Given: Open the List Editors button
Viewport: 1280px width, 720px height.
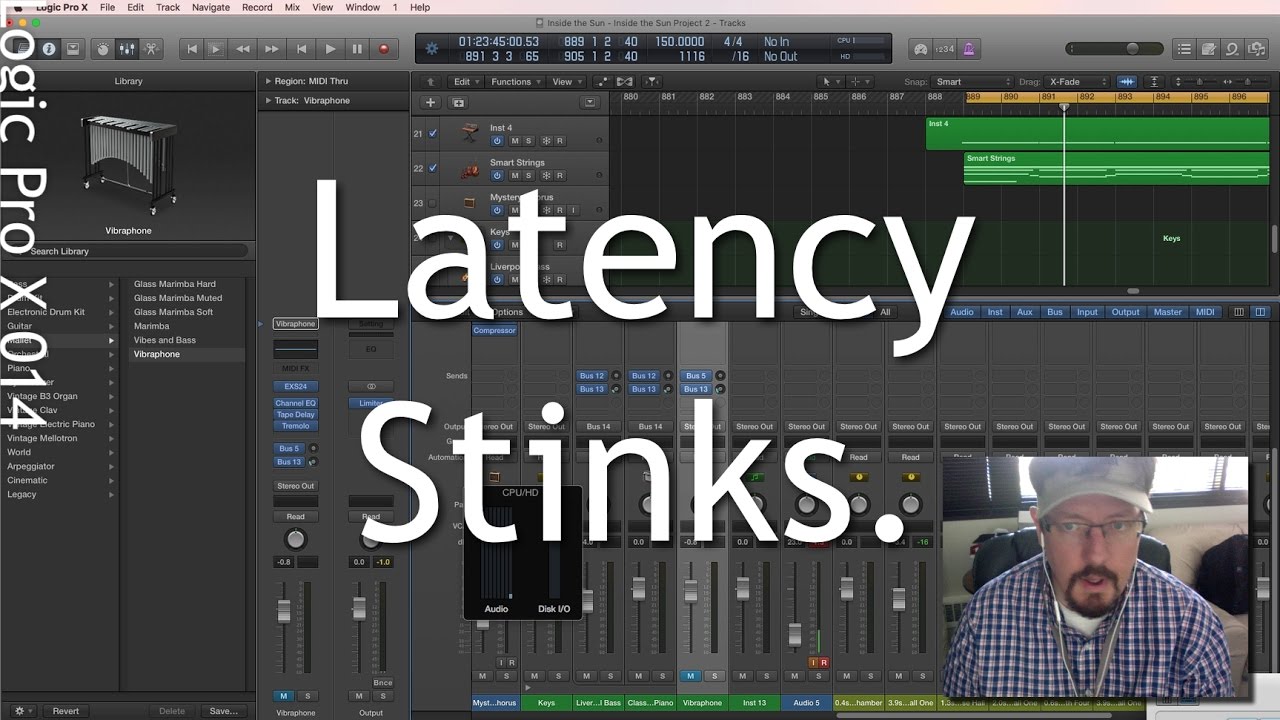Looking at the screenshot, I should [x=1186, y=48].
